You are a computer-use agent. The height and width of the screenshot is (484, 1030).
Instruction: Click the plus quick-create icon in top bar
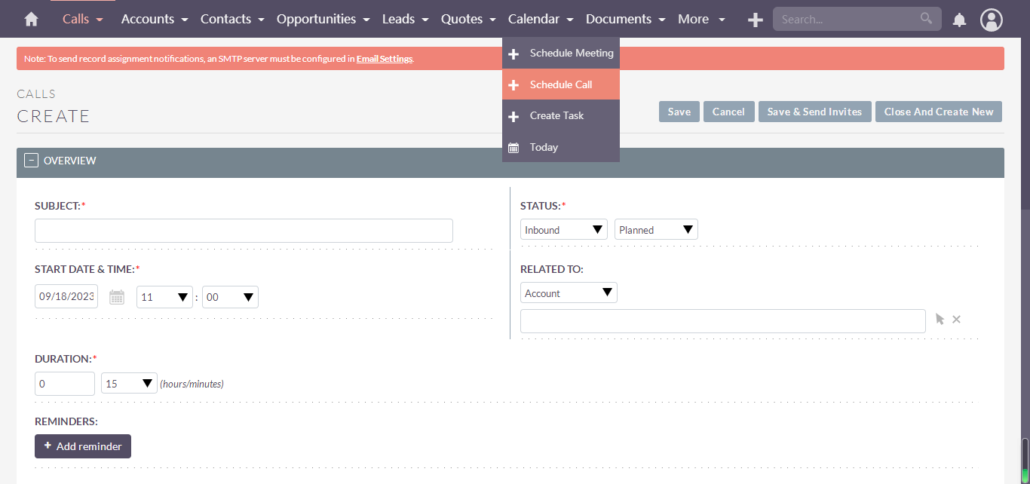pyautogui.click(x=755, y=19)
